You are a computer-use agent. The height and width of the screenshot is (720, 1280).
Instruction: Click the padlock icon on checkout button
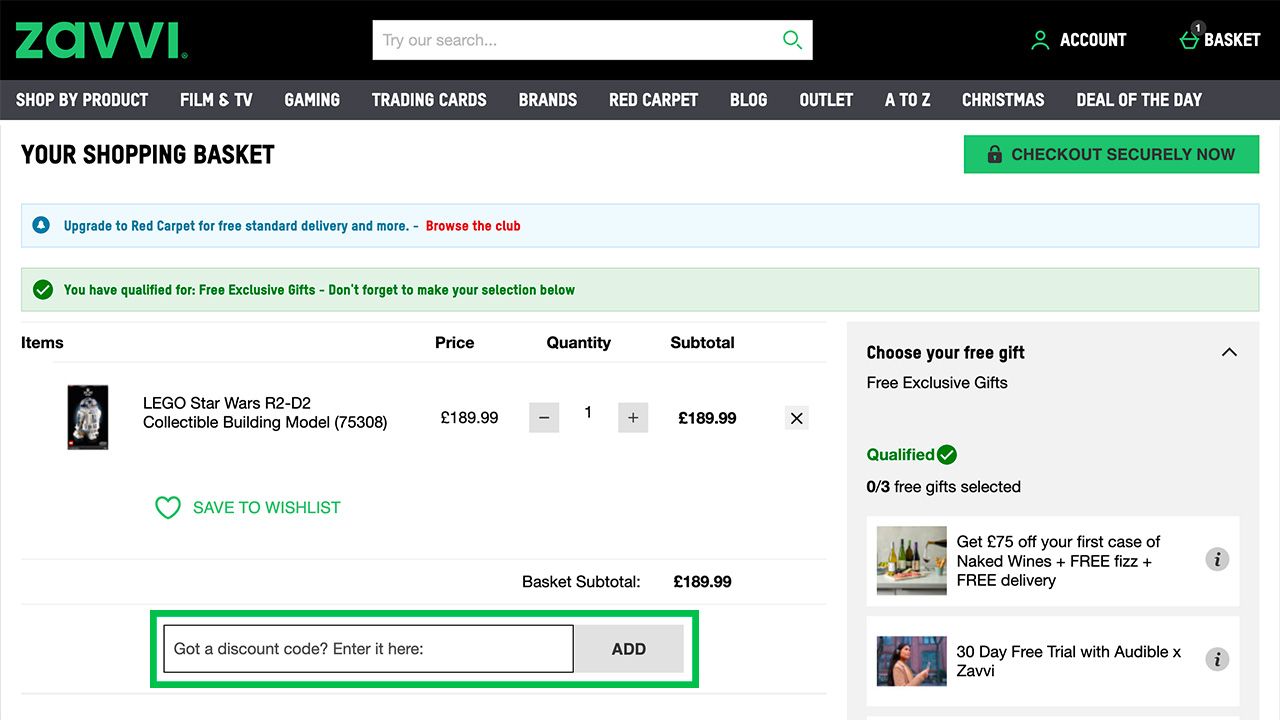tap(994, 154)
